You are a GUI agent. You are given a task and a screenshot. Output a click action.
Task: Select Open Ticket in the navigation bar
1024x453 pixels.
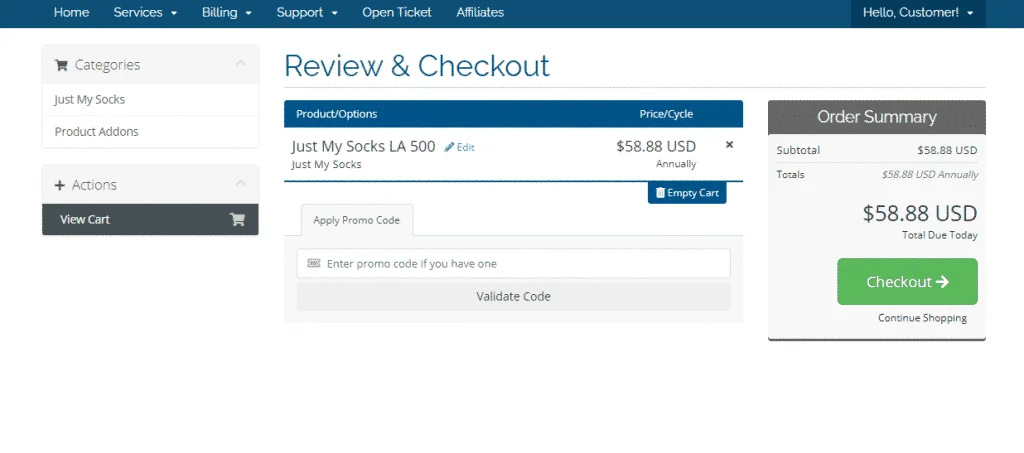397,13
